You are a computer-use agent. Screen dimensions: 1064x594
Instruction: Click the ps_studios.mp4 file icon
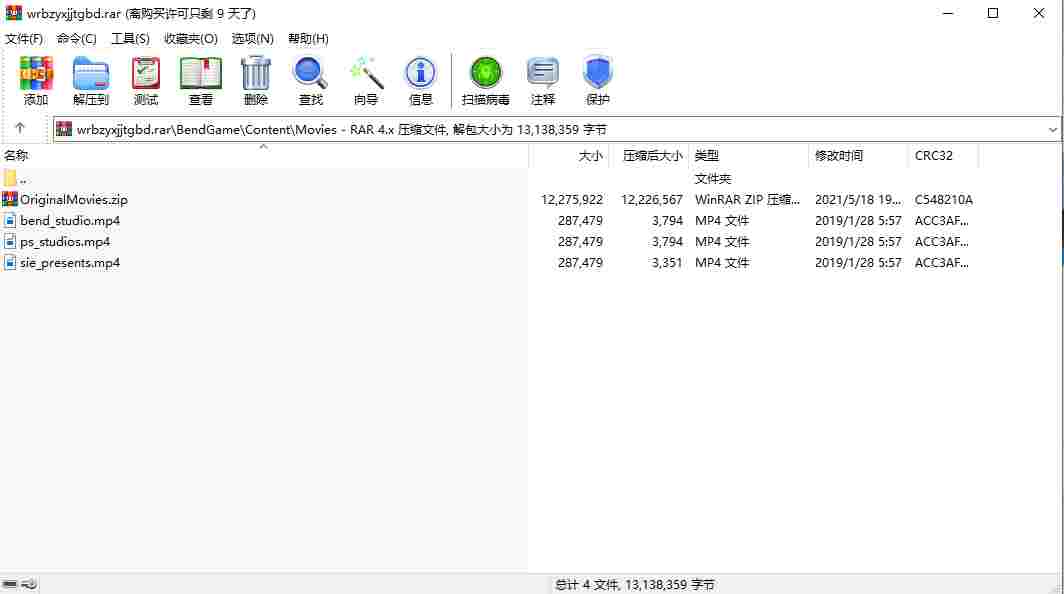10,242
